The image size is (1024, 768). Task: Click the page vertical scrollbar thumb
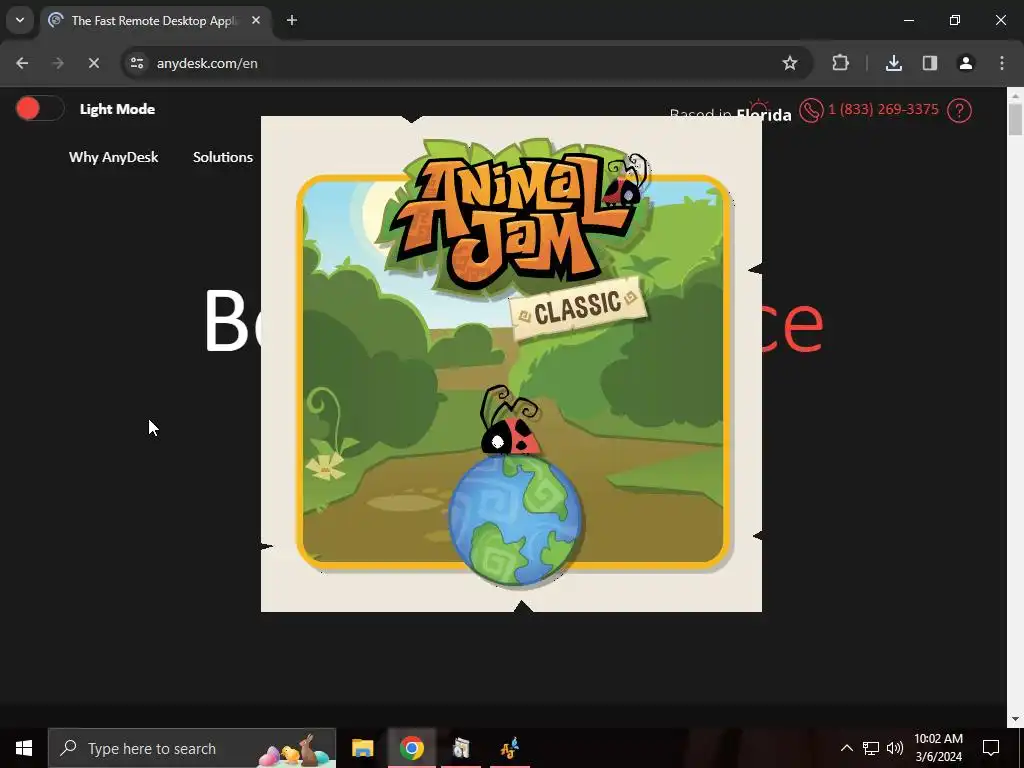tap(1015, 120)
